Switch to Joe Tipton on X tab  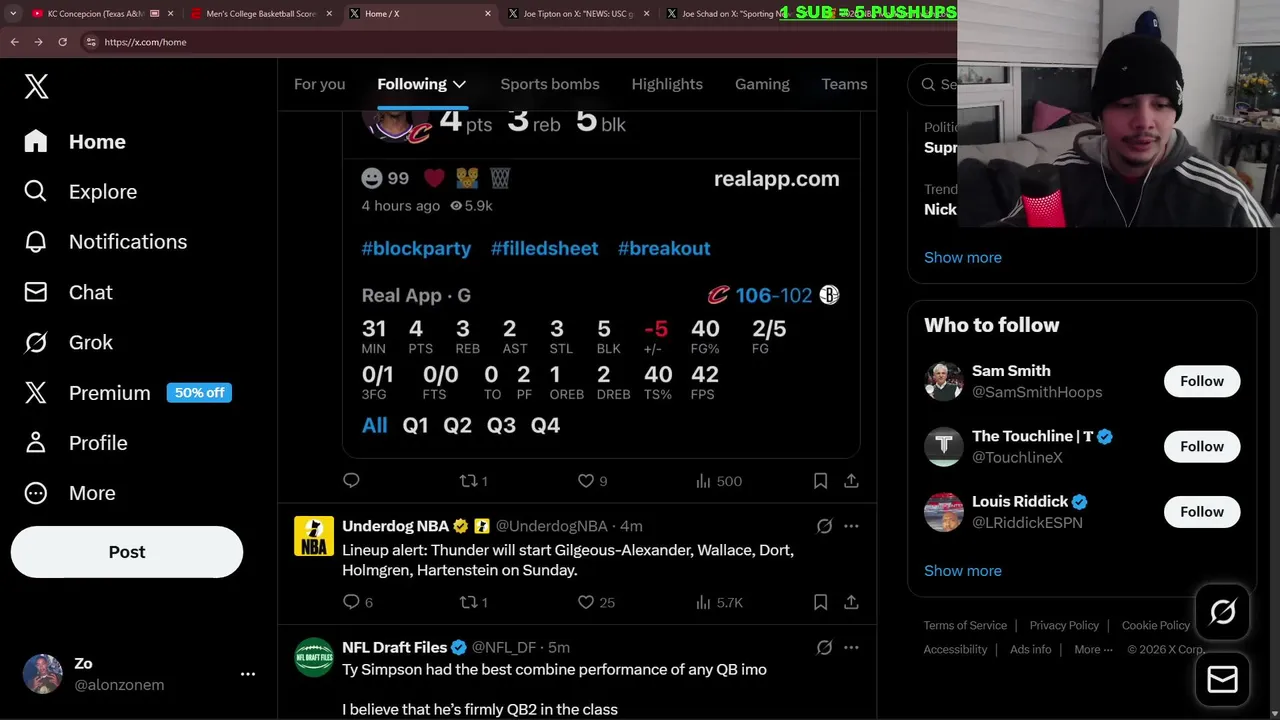tap(578, 14)
